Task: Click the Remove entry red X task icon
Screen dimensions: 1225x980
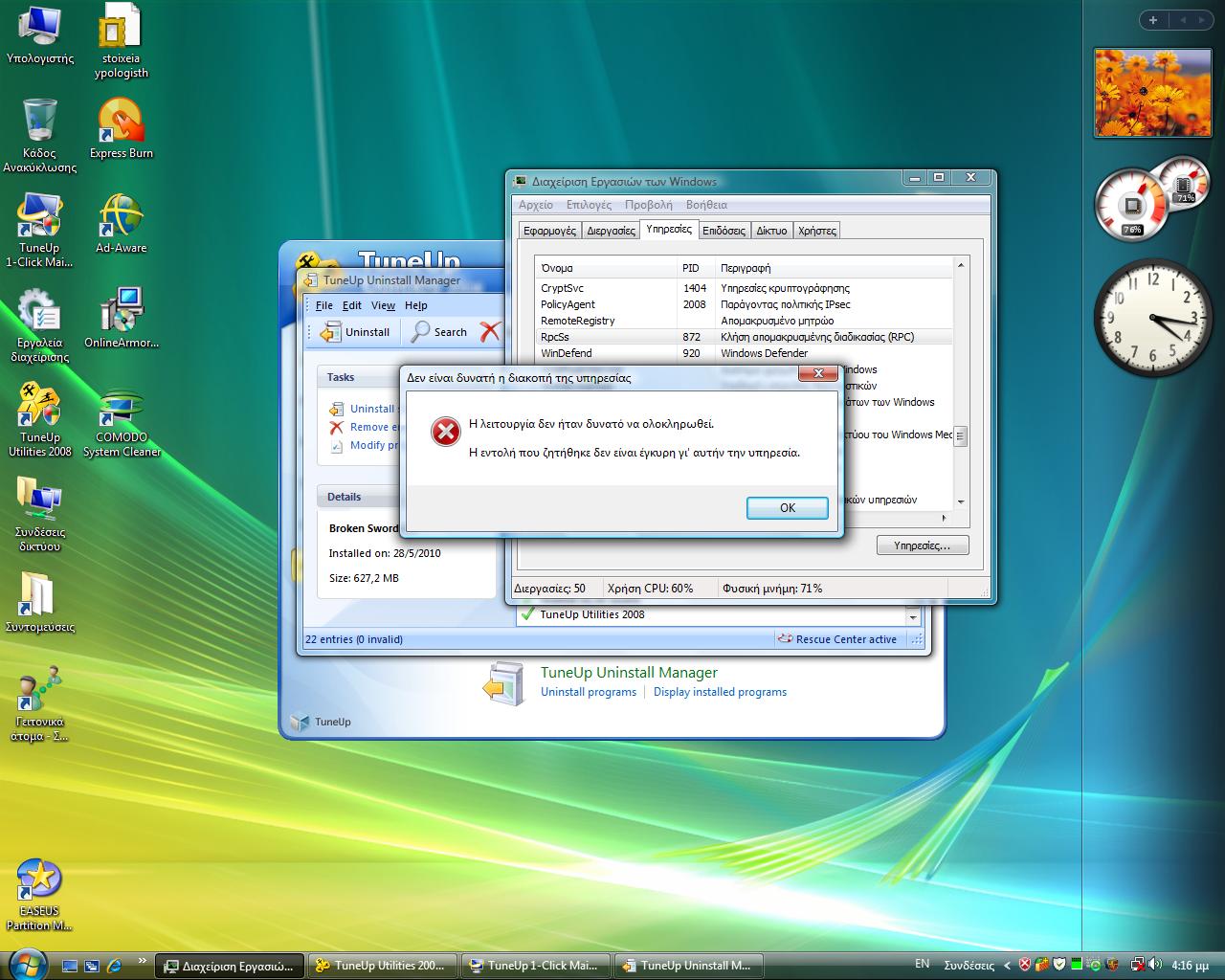Action: [x=336, y=427]
